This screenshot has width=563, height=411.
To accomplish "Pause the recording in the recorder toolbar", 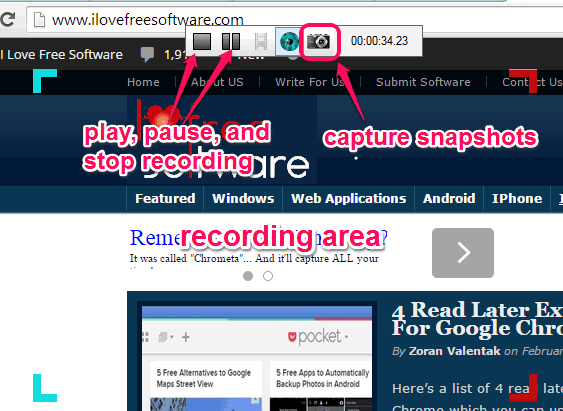I will pyautogui.click(x=231, y=41).
